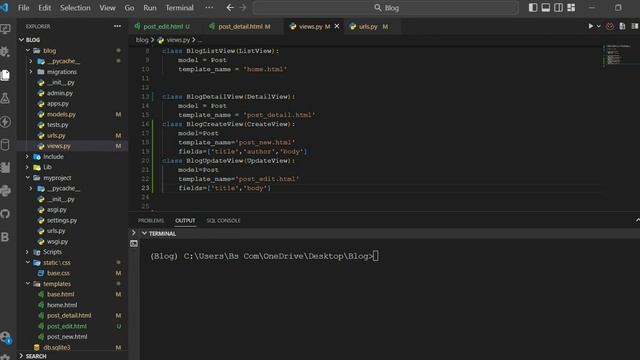The width and height of the screenshot is (640, 360).
Task: Switch to the SQL CONSOLE panel tab
Action: tap(223, 220)
